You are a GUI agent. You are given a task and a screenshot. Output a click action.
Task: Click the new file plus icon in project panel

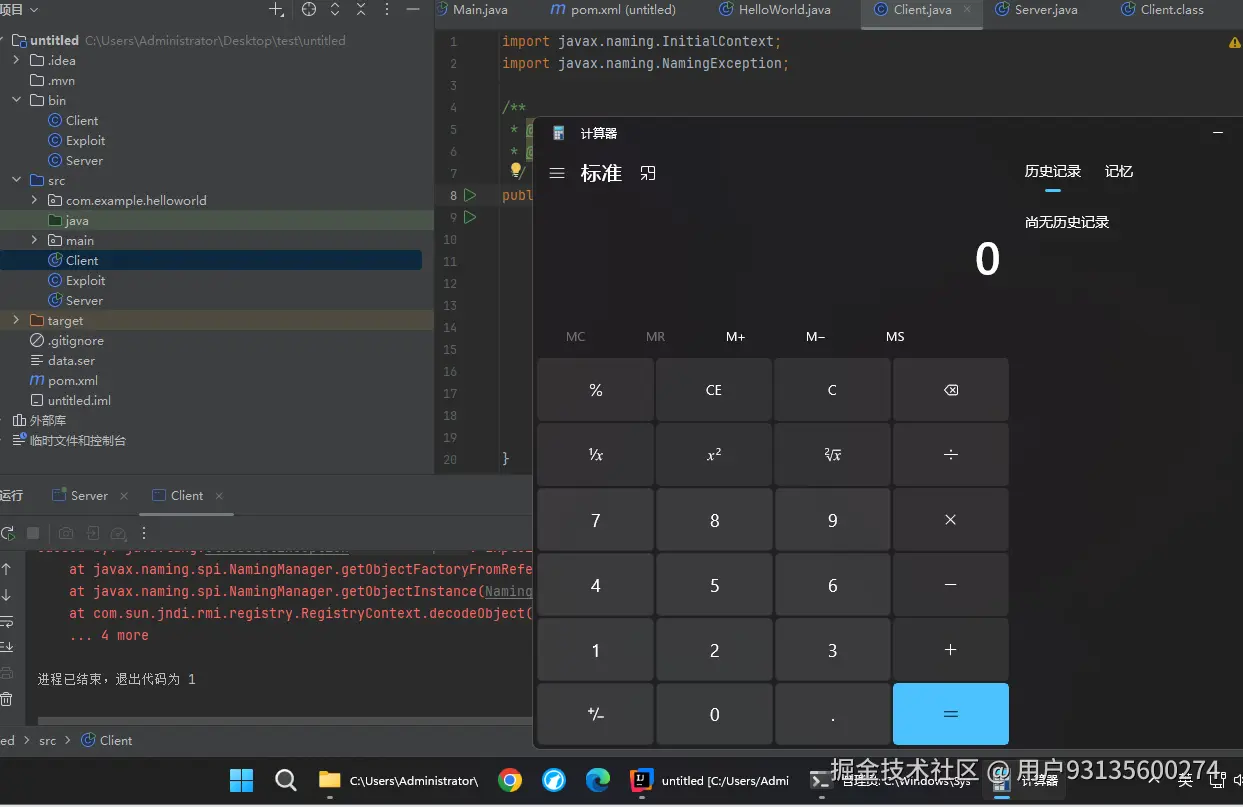coord(277,9)
